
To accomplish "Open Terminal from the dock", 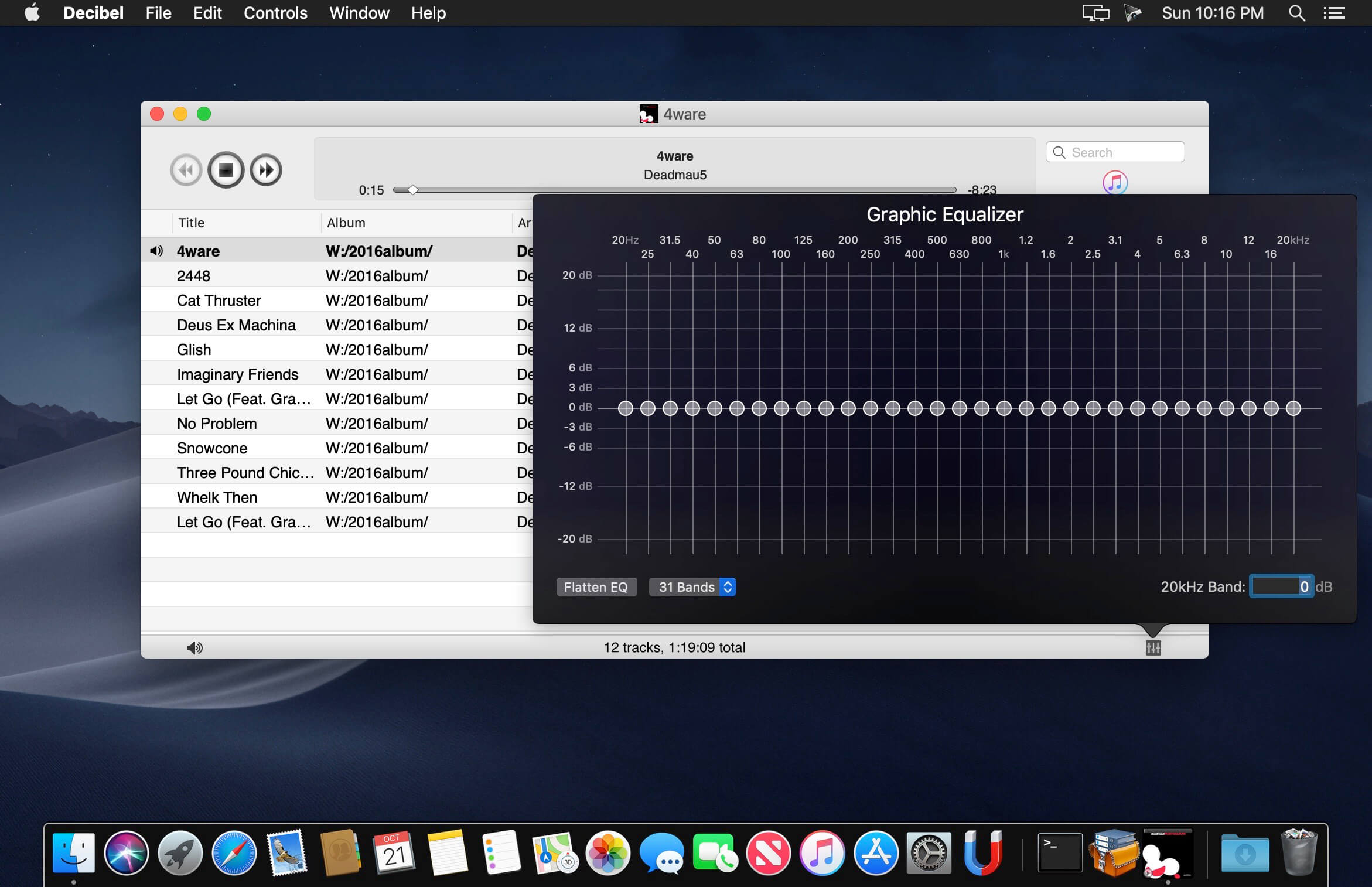I will tap(1060, 852).
